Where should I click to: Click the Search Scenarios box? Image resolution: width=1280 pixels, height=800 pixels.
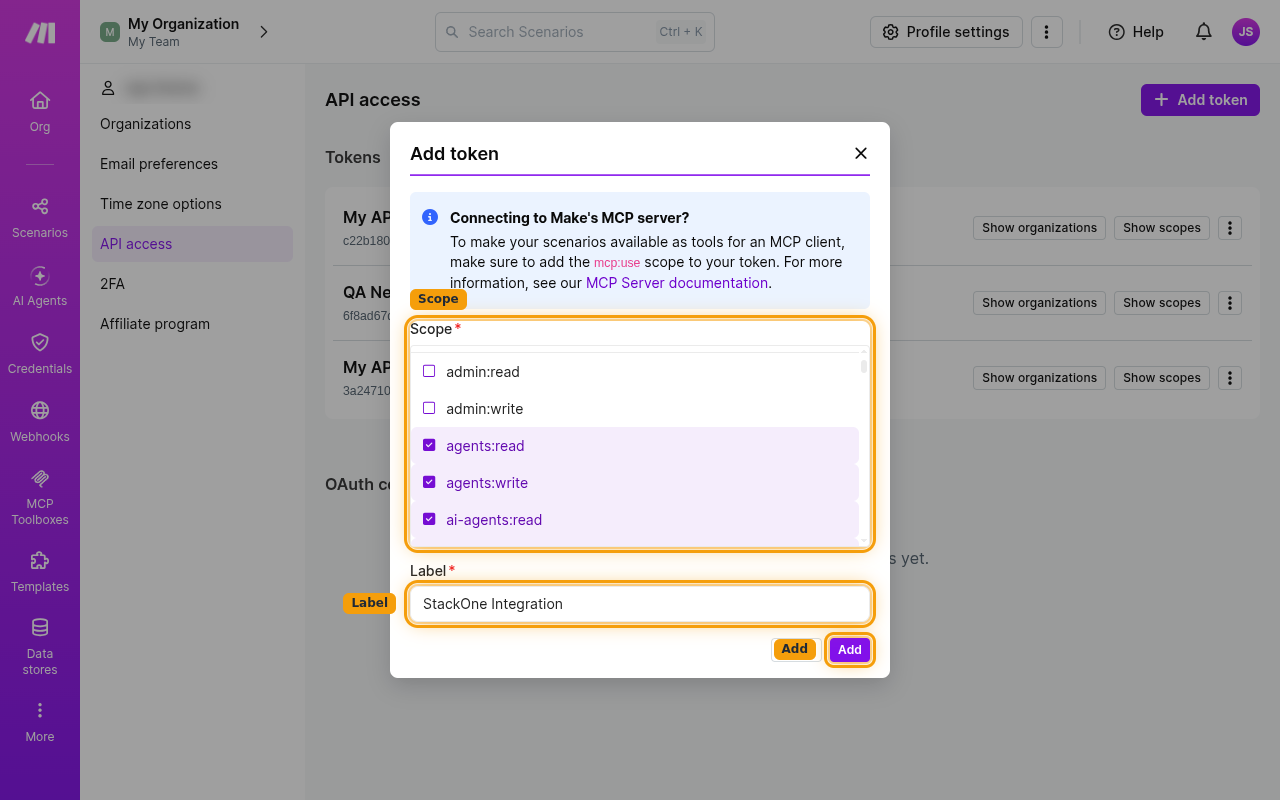575,32
